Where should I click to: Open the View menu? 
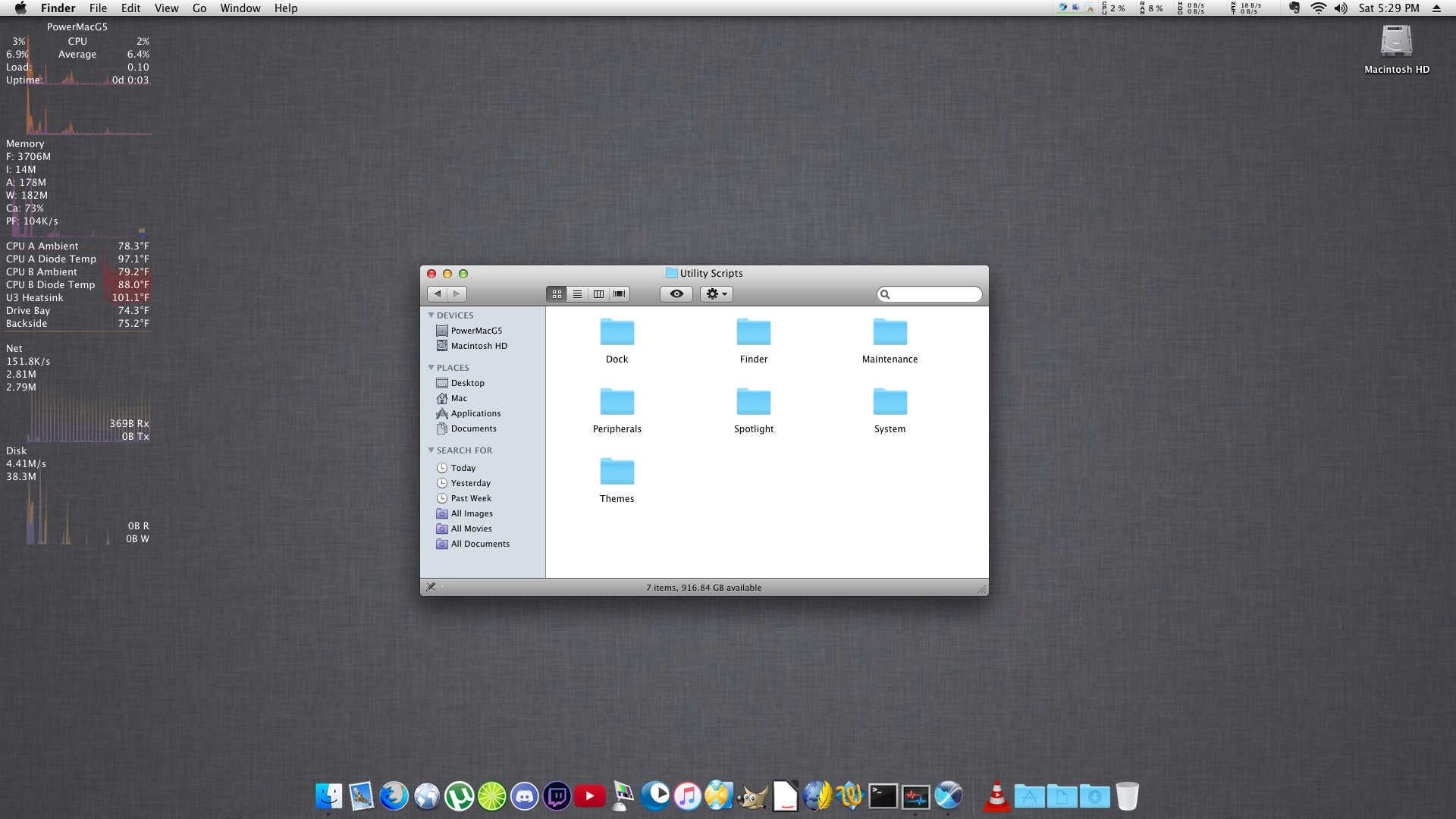tap(166, 8)
